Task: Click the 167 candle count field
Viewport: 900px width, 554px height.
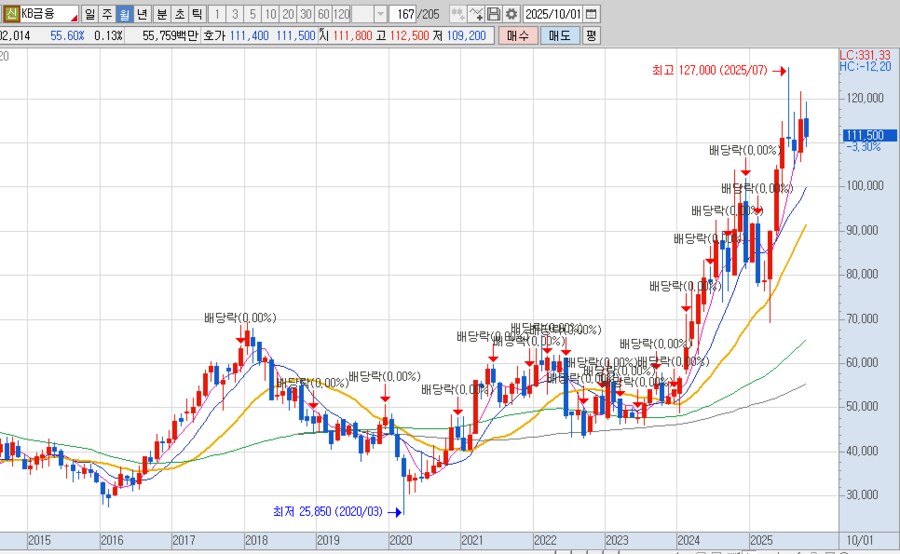Action: [x=404, y=15]
